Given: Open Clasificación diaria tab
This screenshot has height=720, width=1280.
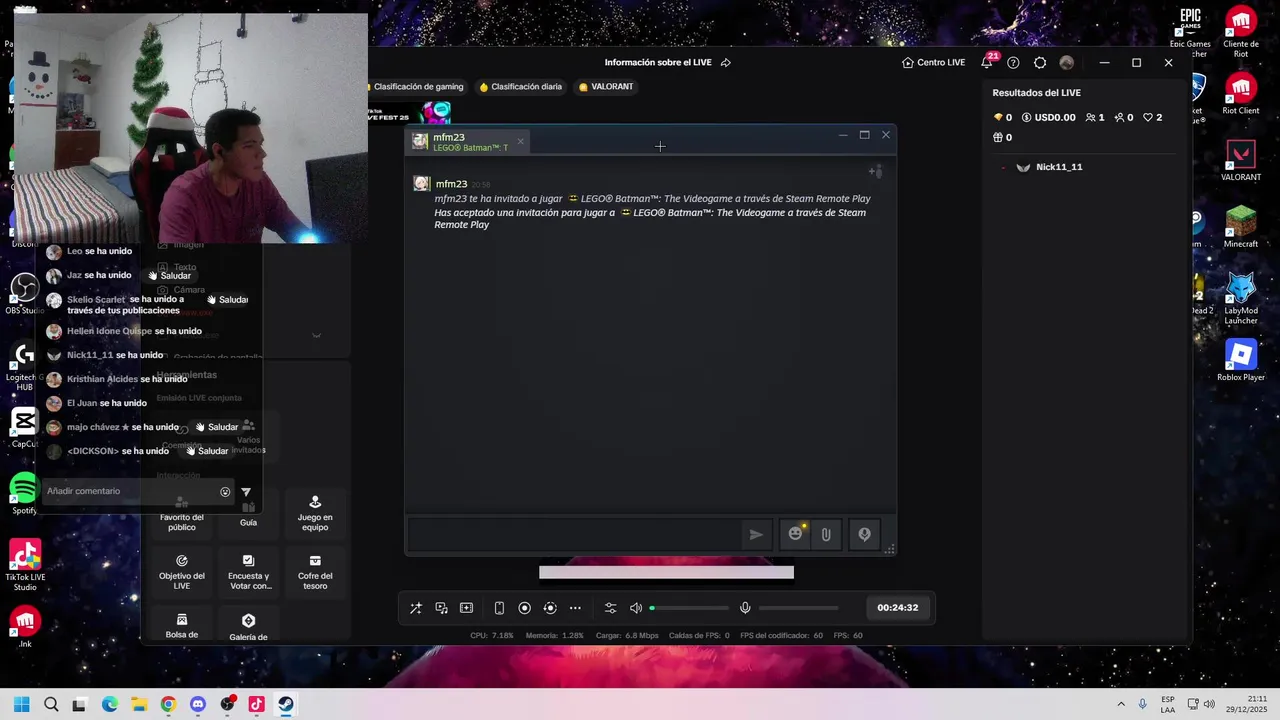Looking at the screenshot, I should click(x=521, y=87).
